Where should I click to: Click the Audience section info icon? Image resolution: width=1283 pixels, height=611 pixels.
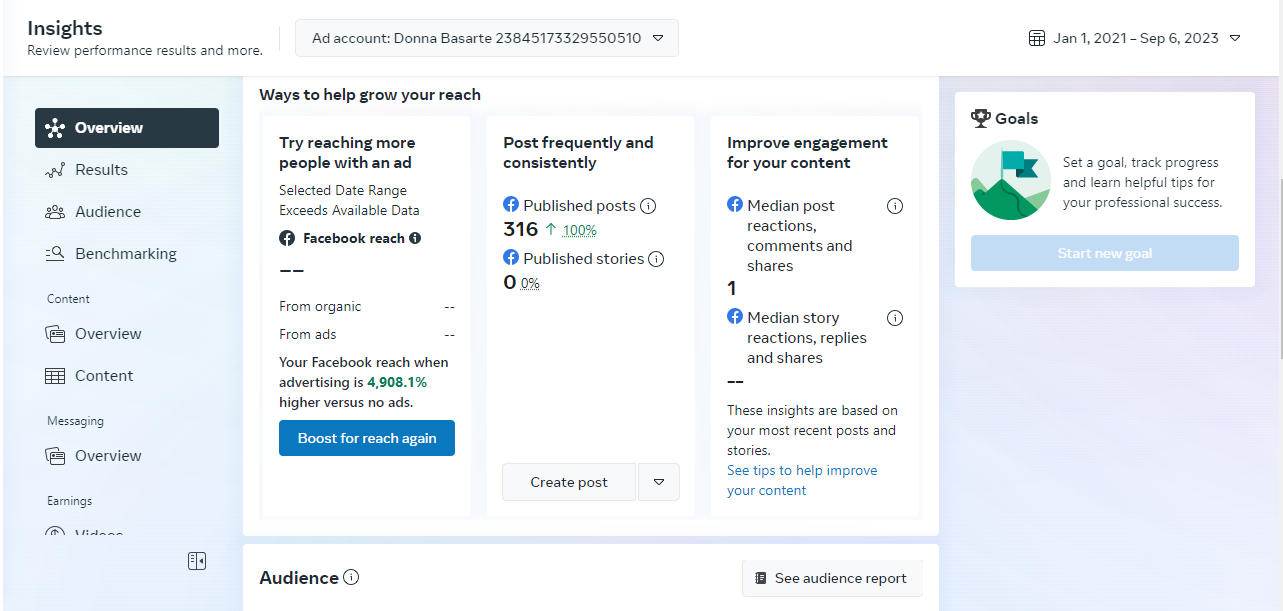pos(351,577)
